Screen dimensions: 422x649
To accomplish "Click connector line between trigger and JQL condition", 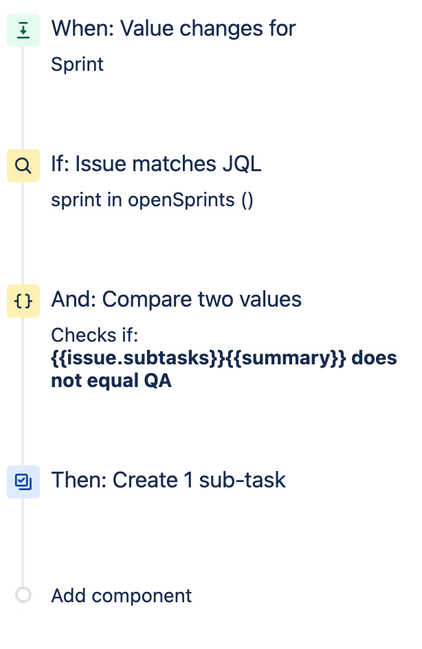I will coord(23,98).
